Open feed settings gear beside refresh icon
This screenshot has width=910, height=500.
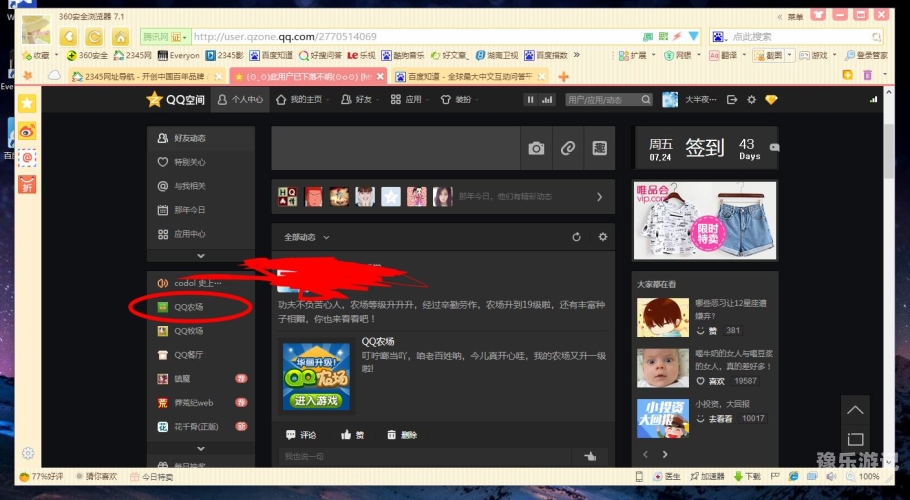pos(603,237)
